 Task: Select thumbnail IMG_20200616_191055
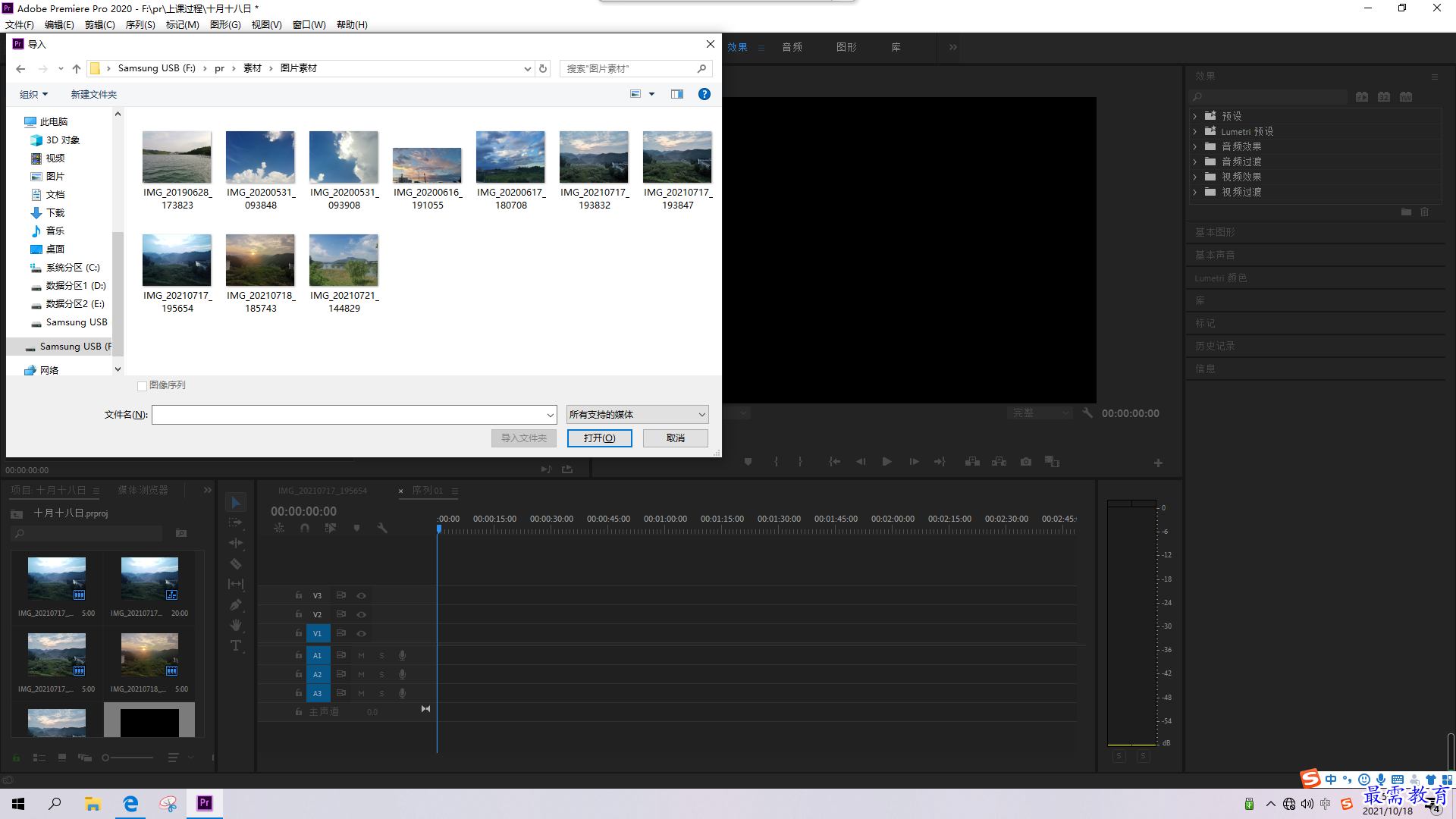tap(428, 179)
